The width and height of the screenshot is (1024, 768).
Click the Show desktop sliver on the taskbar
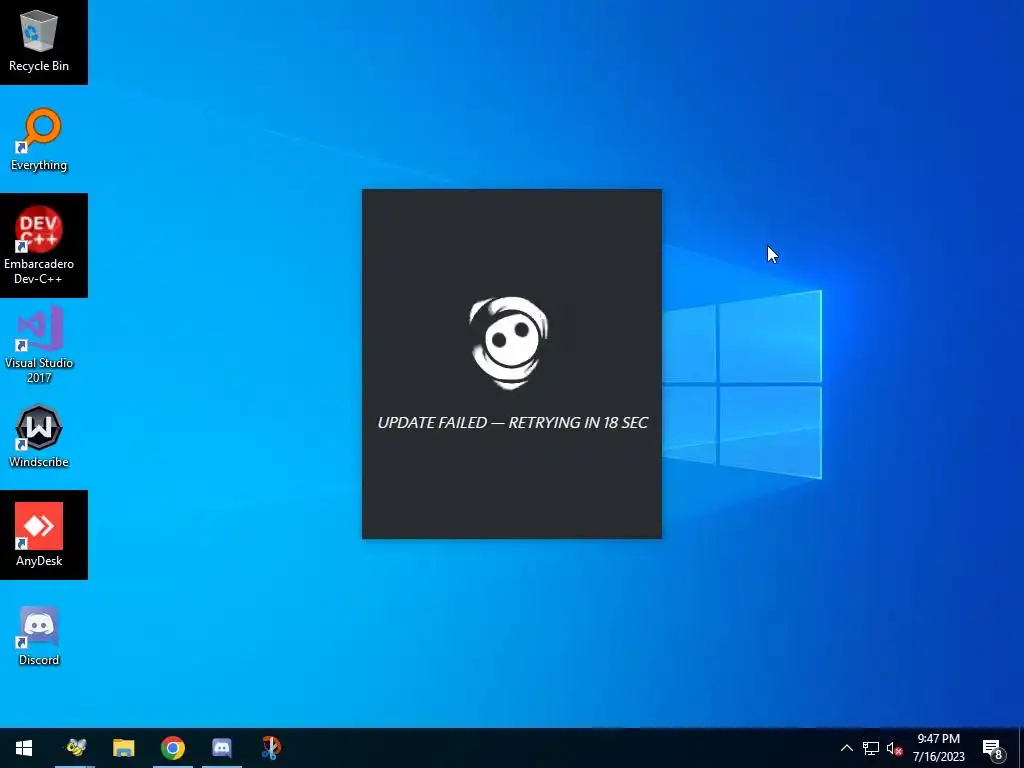(x=1021, y=748)
